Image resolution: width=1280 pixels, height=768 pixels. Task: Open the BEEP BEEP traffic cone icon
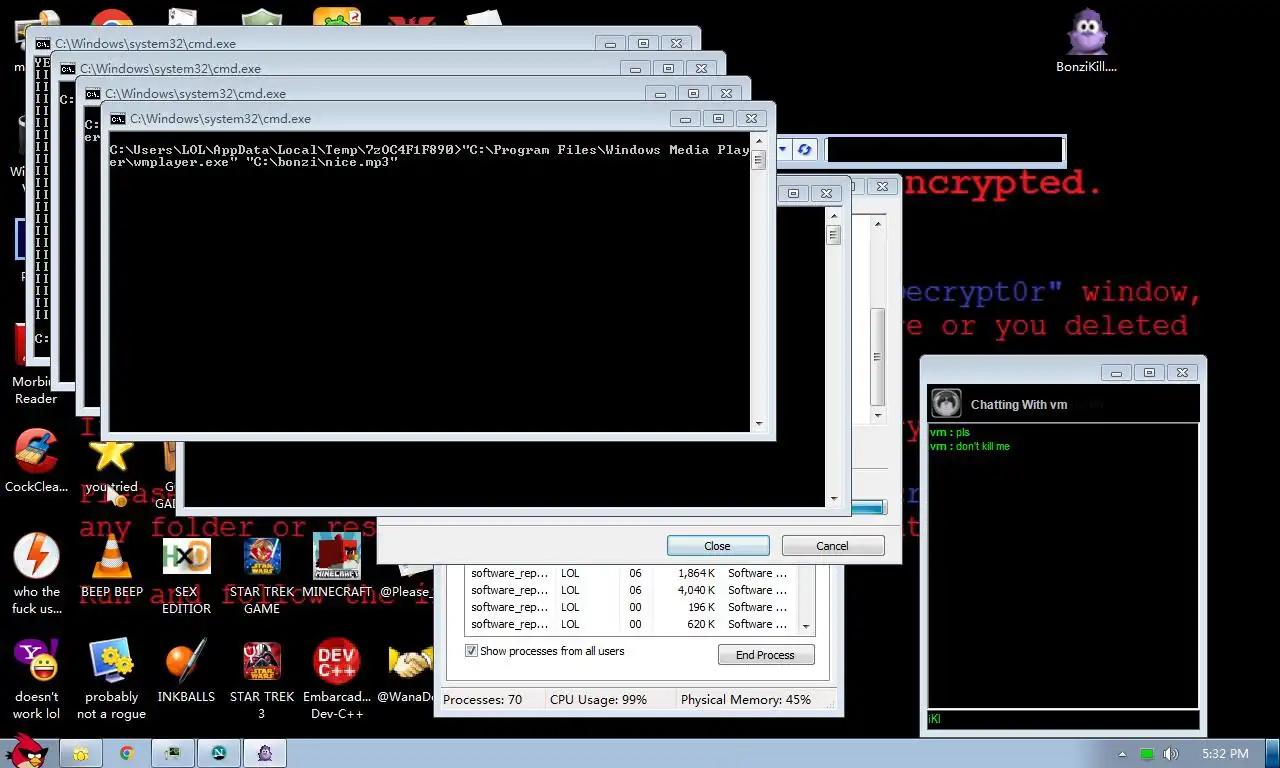(x=111, y=566)
